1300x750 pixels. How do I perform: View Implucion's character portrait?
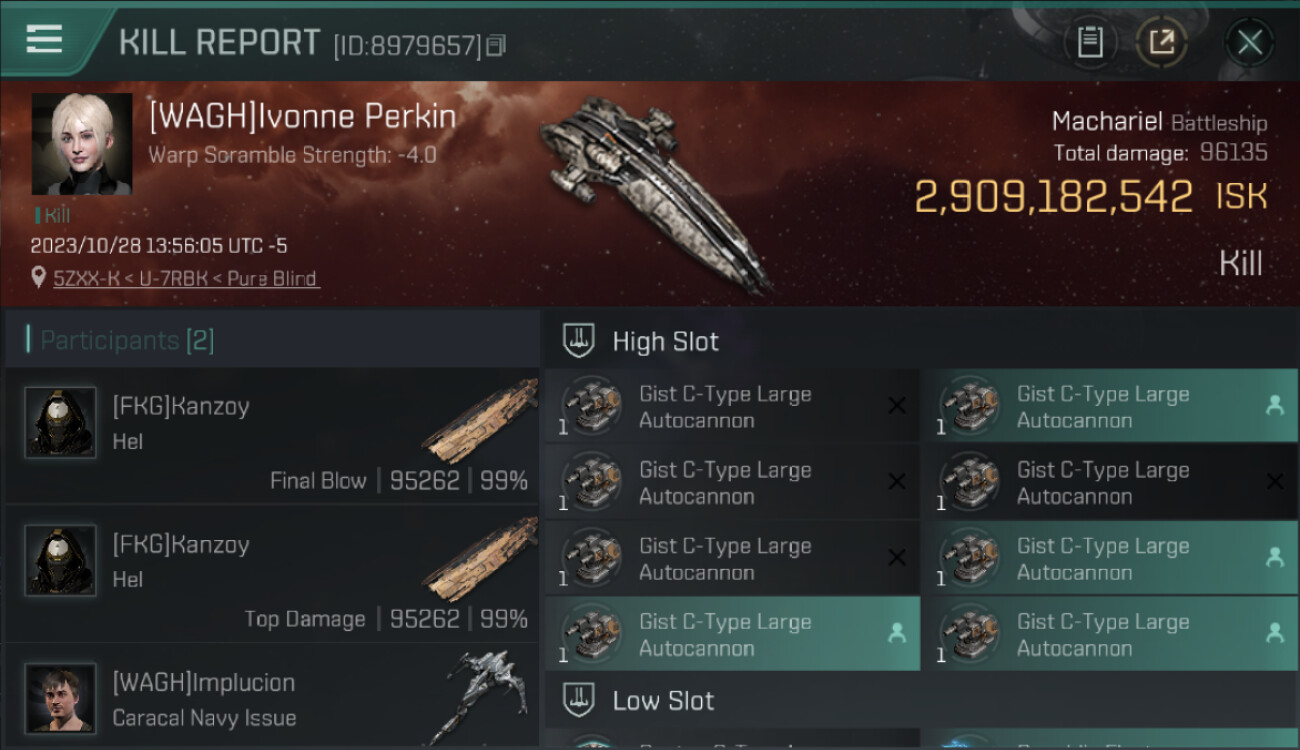click(x=61, y=697)
